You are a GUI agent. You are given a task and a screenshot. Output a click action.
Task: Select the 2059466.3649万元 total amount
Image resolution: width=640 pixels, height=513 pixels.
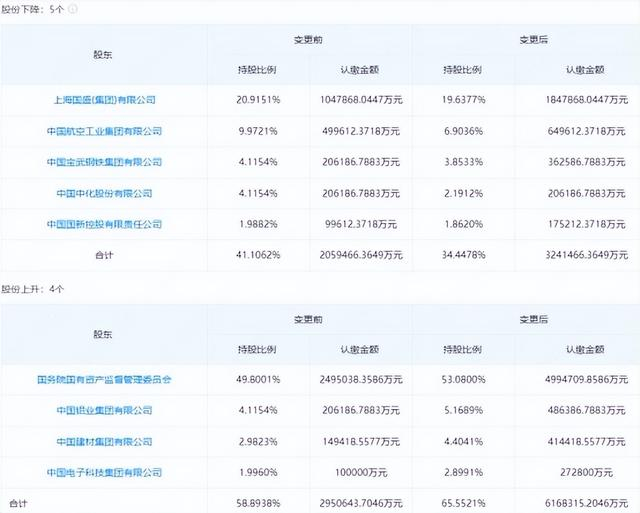(x=361, y=255)
